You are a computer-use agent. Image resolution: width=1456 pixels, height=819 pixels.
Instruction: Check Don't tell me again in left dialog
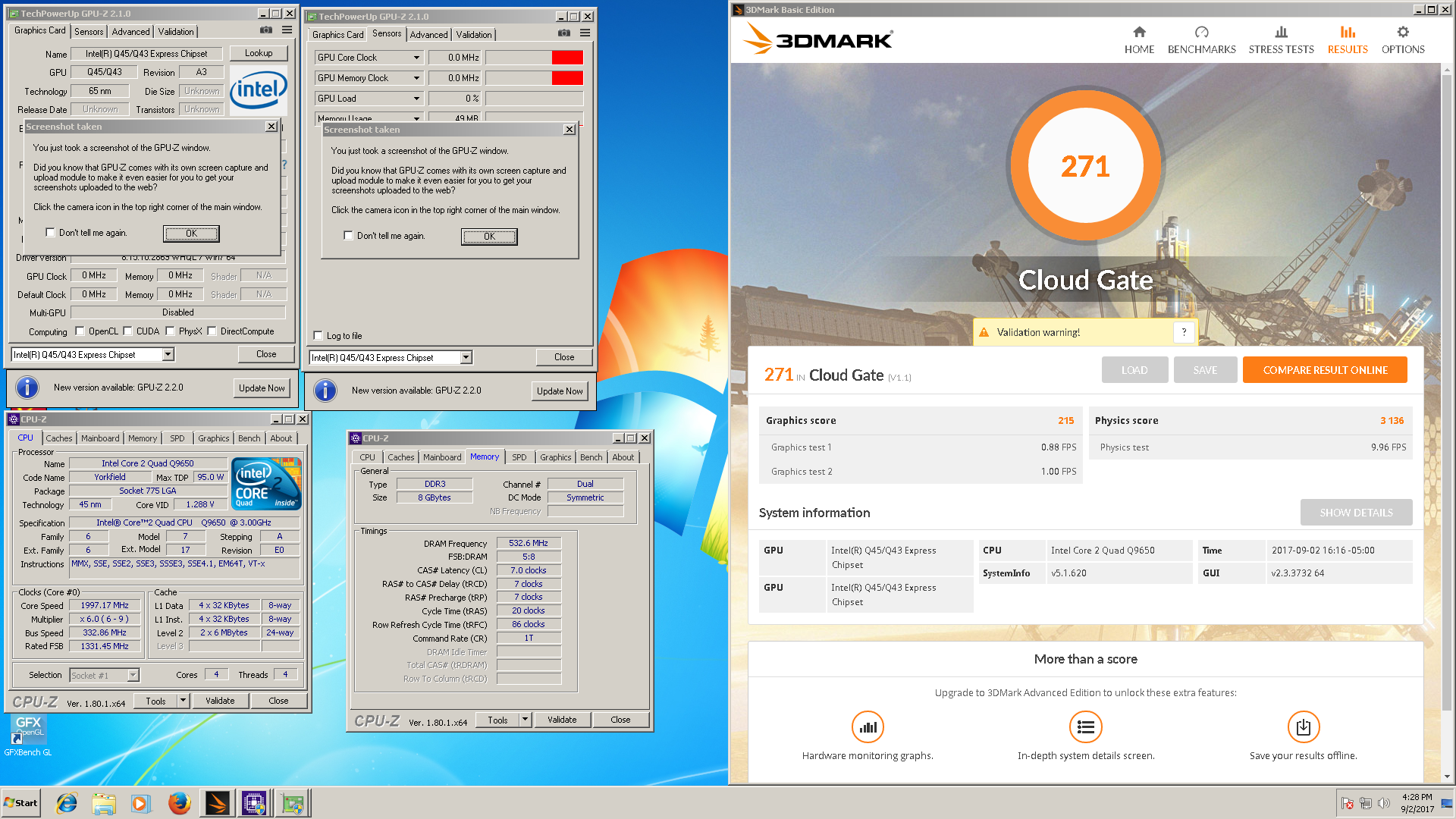click(x=50, y=233)
